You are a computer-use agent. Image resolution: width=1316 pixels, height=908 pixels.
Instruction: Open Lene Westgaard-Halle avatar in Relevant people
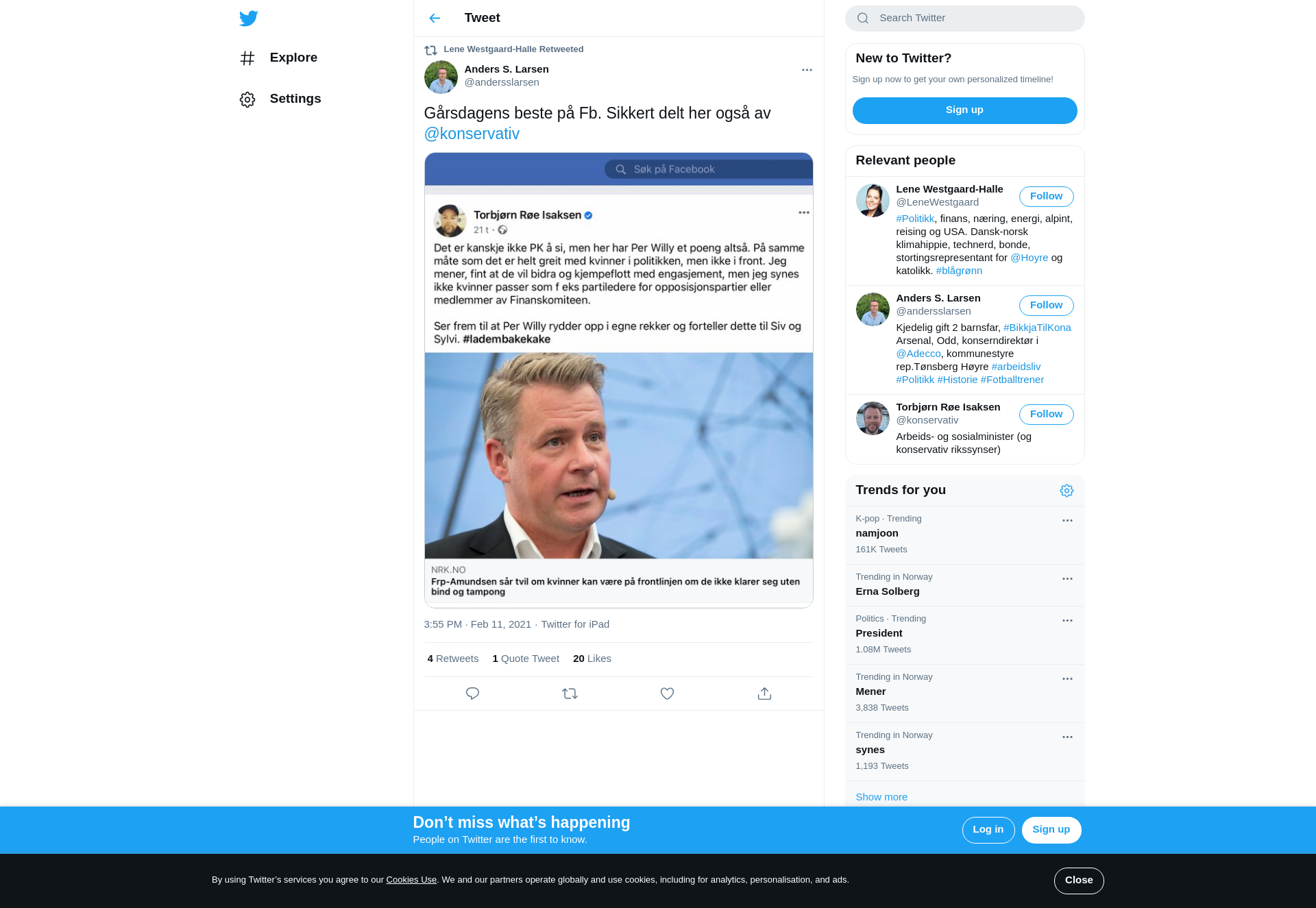(x=873, y=200)
